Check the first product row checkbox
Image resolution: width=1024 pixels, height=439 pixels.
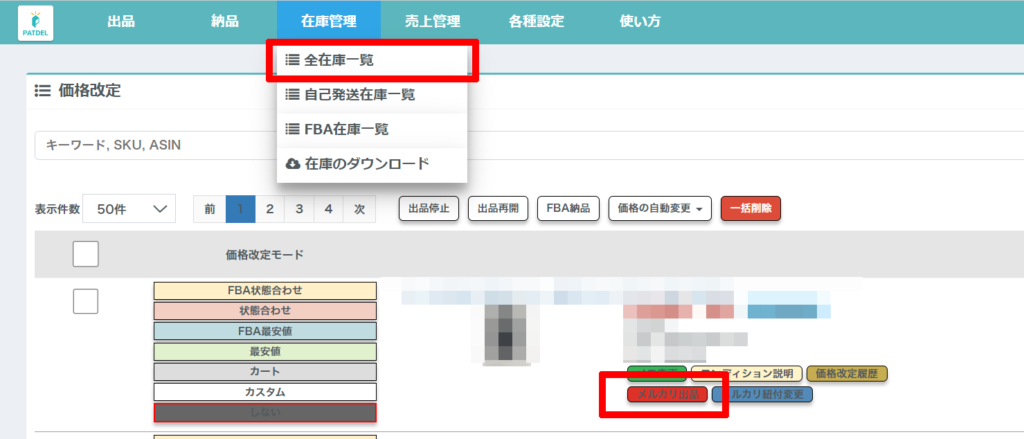[85, 301]
